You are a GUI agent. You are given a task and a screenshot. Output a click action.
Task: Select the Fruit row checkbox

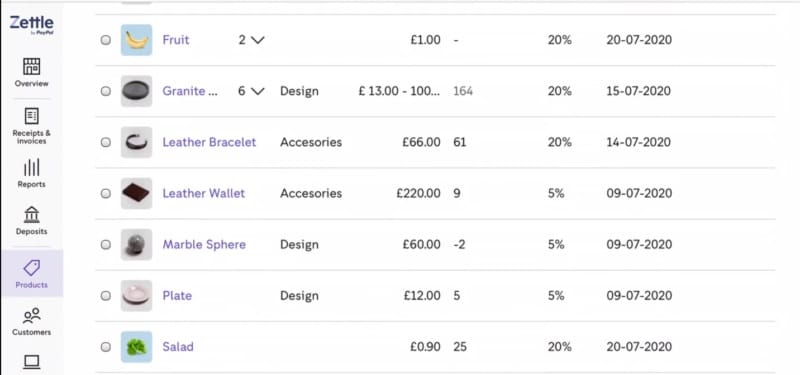tap(106, 40)
